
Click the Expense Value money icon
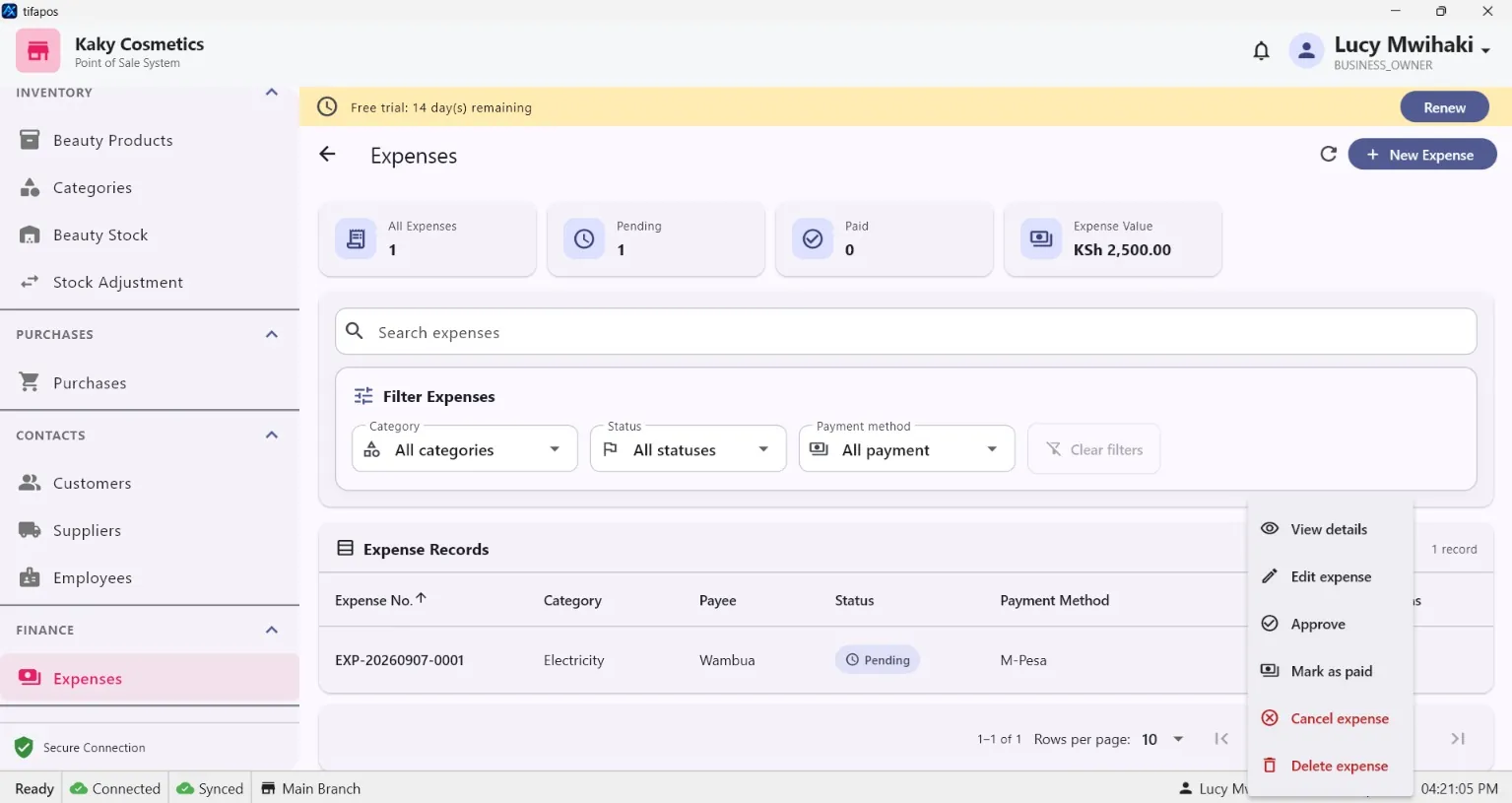pos(1041,238)
